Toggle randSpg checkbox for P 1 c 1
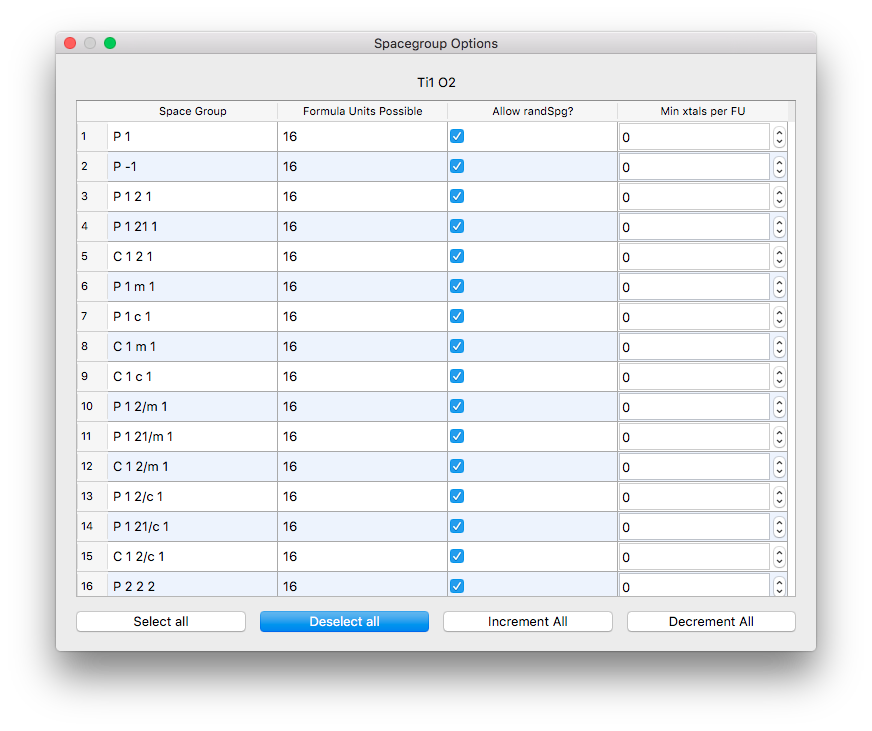Viewport: 872px width, 731px height. (x=457, y=317)
